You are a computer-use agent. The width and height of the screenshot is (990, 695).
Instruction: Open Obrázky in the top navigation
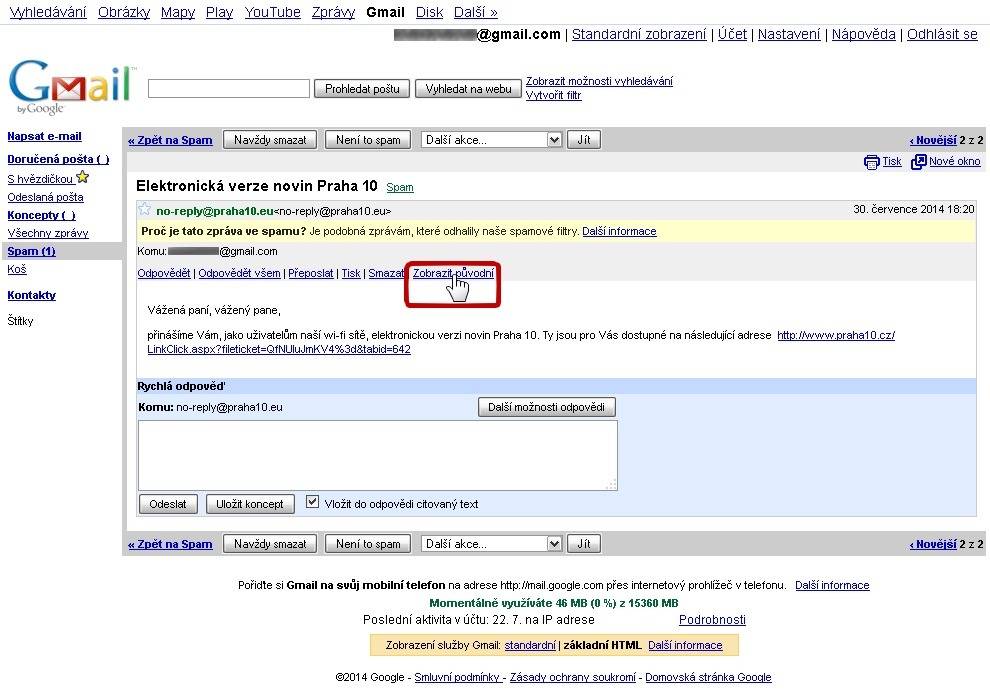[124, 12]
